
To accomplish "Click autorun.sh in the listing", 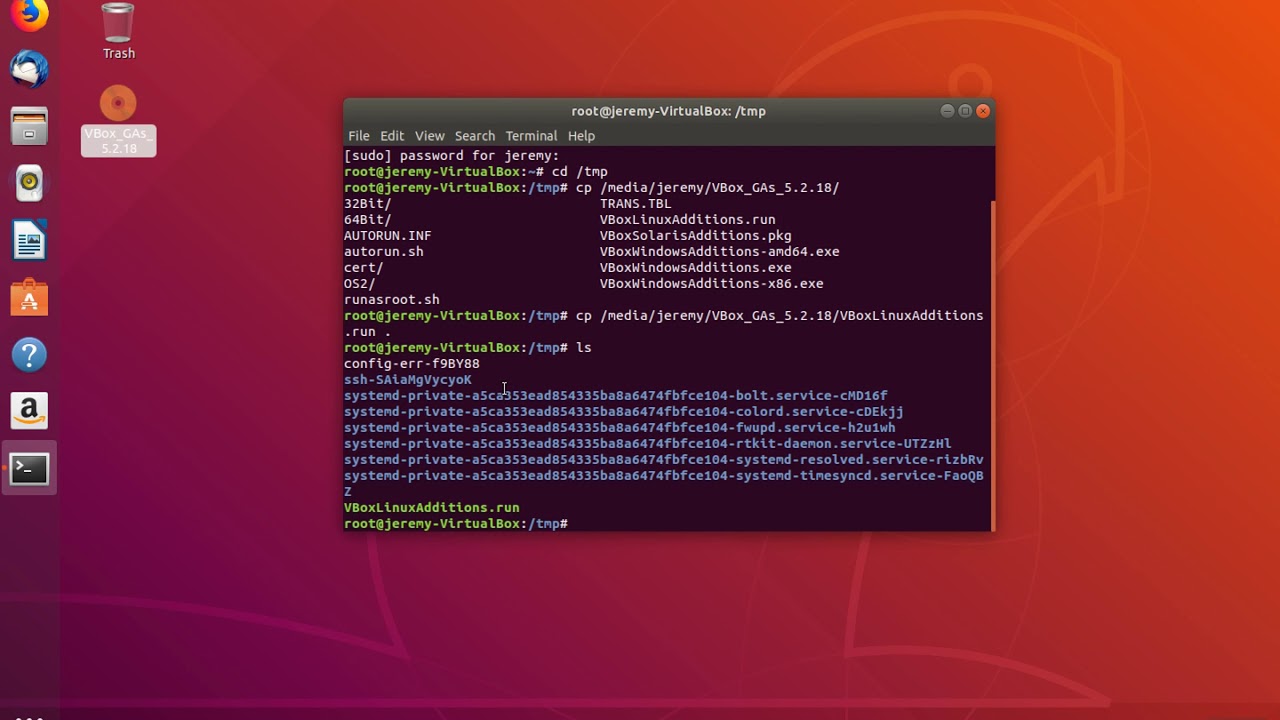I will tap(384, 252).
